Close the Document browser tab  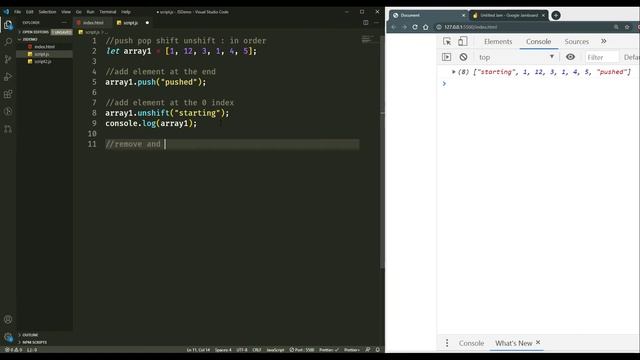click(x=463, y=15)
